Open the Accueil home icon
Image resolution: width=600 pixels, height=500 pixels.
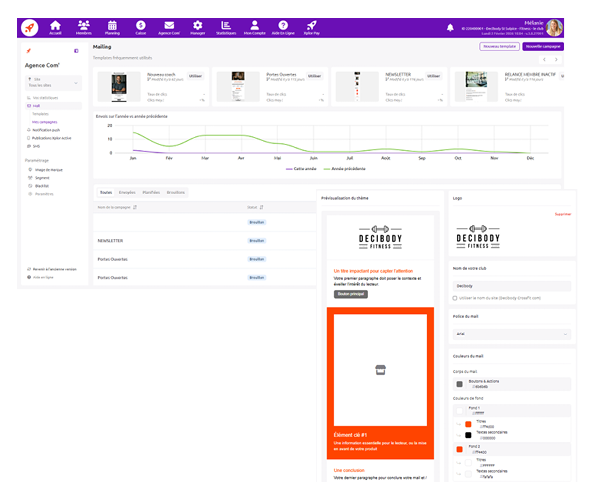(55, 26)
